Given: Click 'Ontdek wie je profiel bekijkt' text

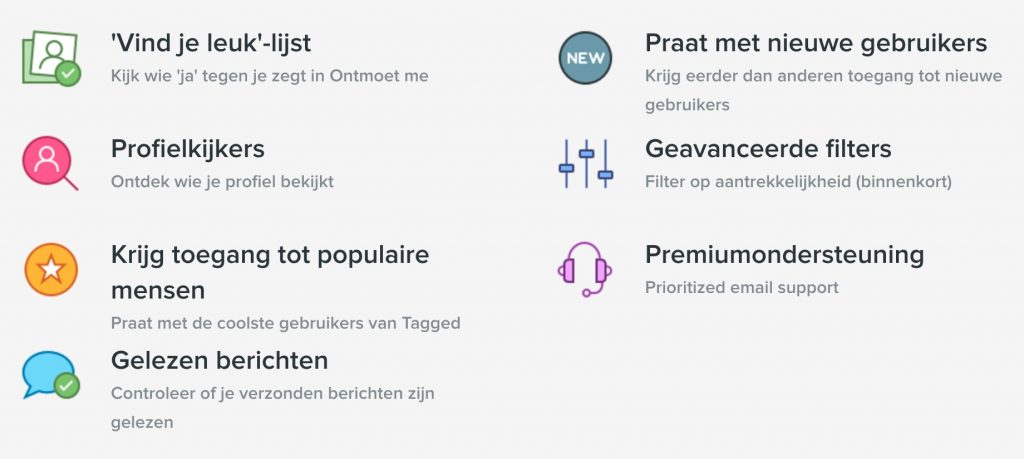Looking at the screenshot, I should tap(222, 181).
